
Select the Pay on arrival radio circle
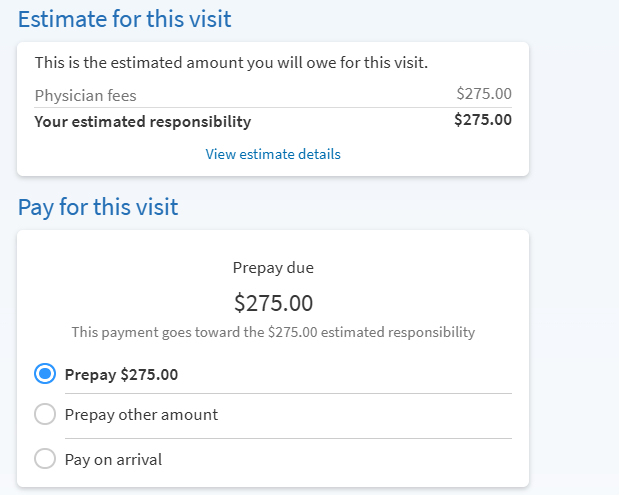(45, 459)
